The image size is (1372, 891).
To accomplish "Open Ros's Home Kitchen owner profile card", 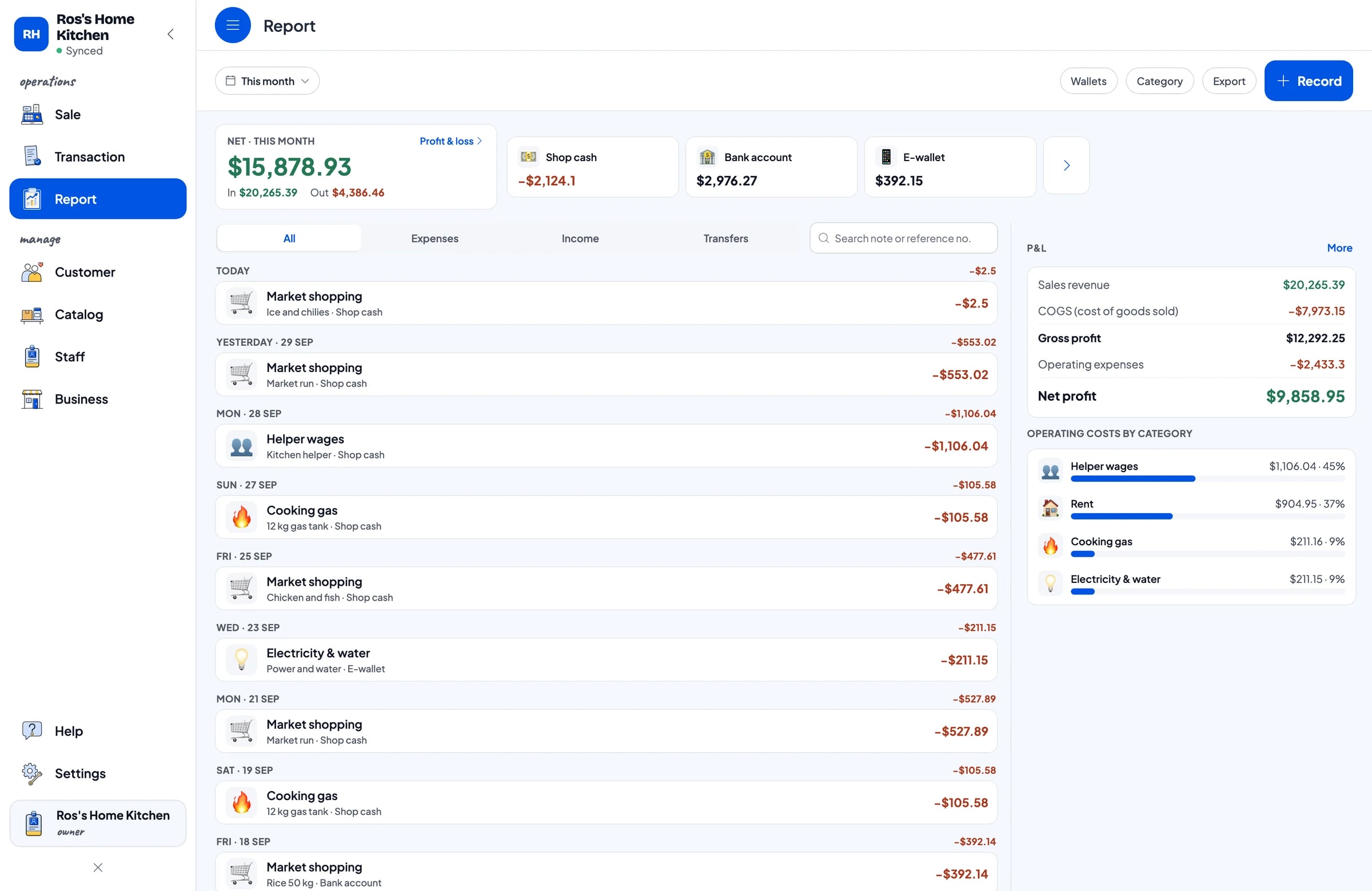I will pyautogui.click(x=98, y=823).
